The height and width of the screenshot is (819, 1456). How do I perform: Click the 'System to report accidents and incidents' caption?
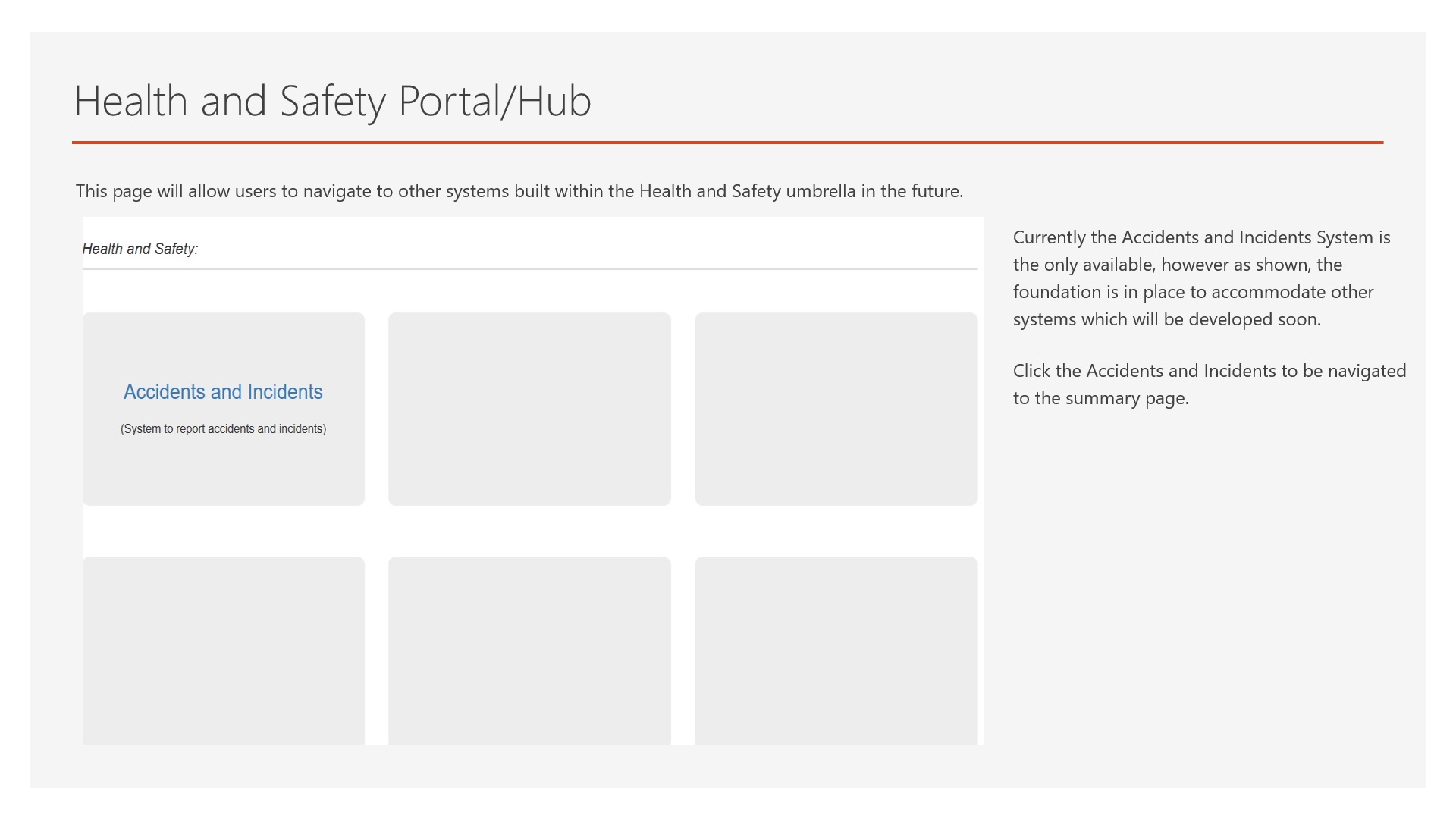pyautogui.click(x=223, y=429)
